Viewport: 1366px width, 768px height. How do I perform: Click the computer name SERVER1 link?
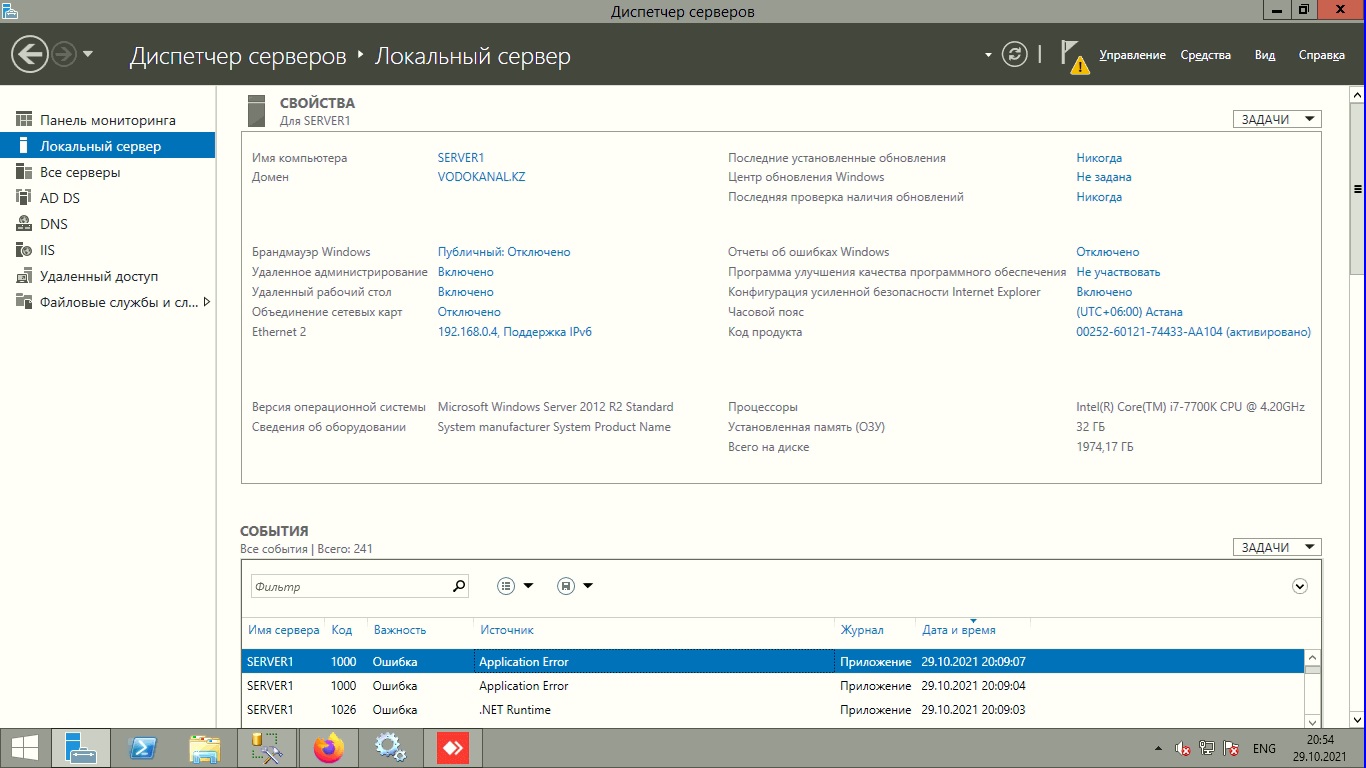(x=461, y=158)
